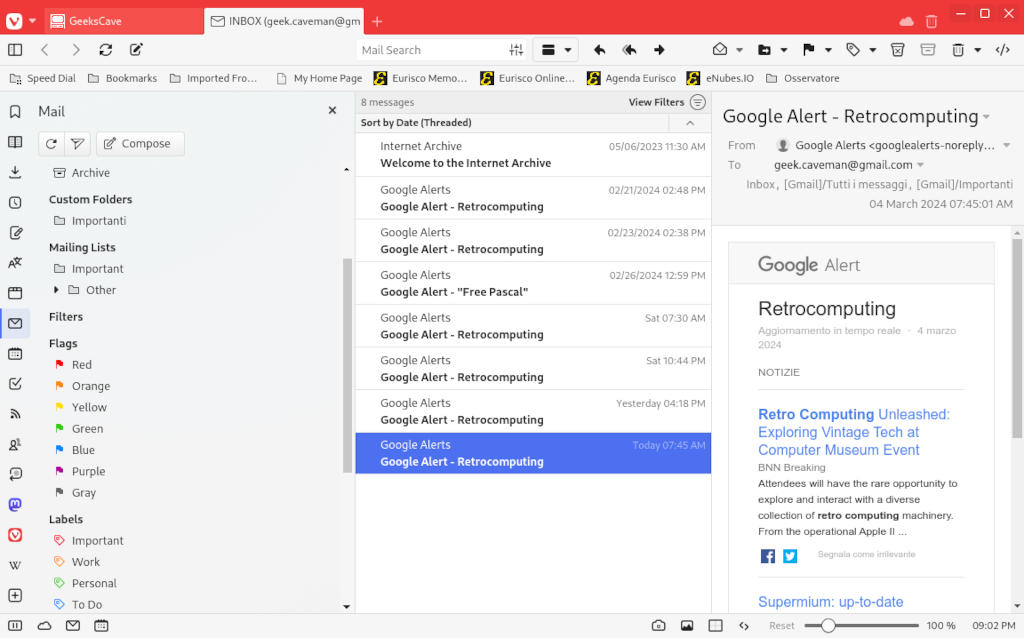Open the Feeds panel
Screen dimensions: 1024x638
pyautogui.click(x=15, y=413)
